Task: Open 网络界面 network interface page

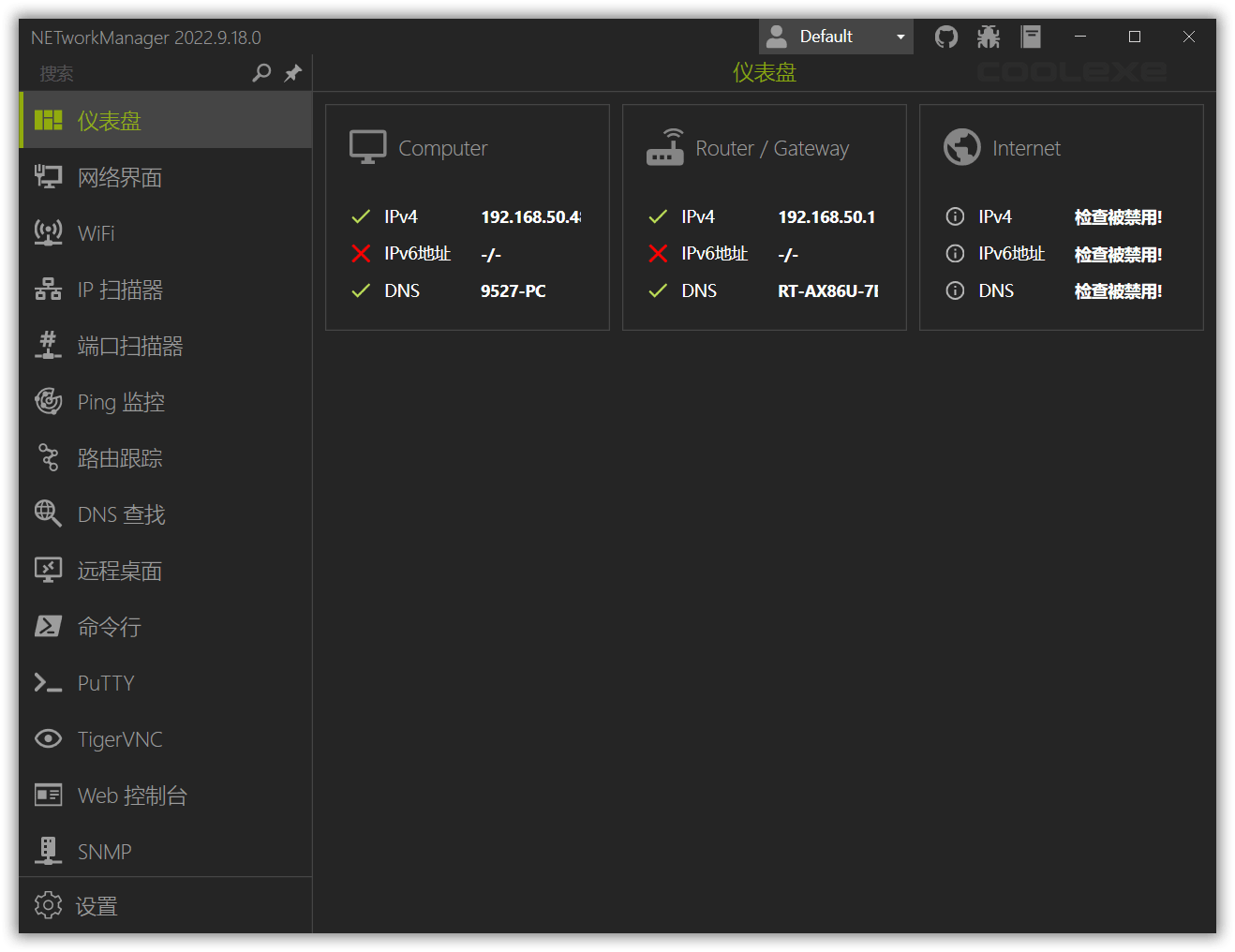Action: (165, 177)
